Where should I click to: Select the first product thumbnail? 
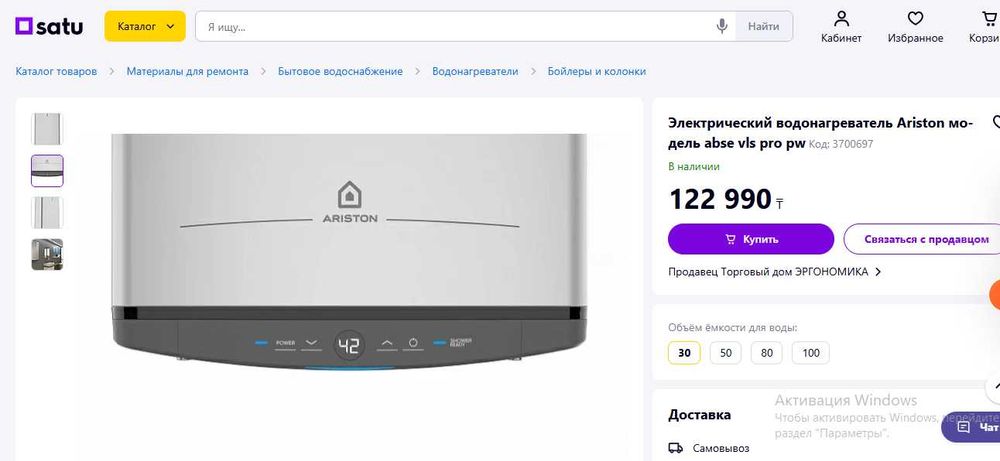[x=47, y=129]
